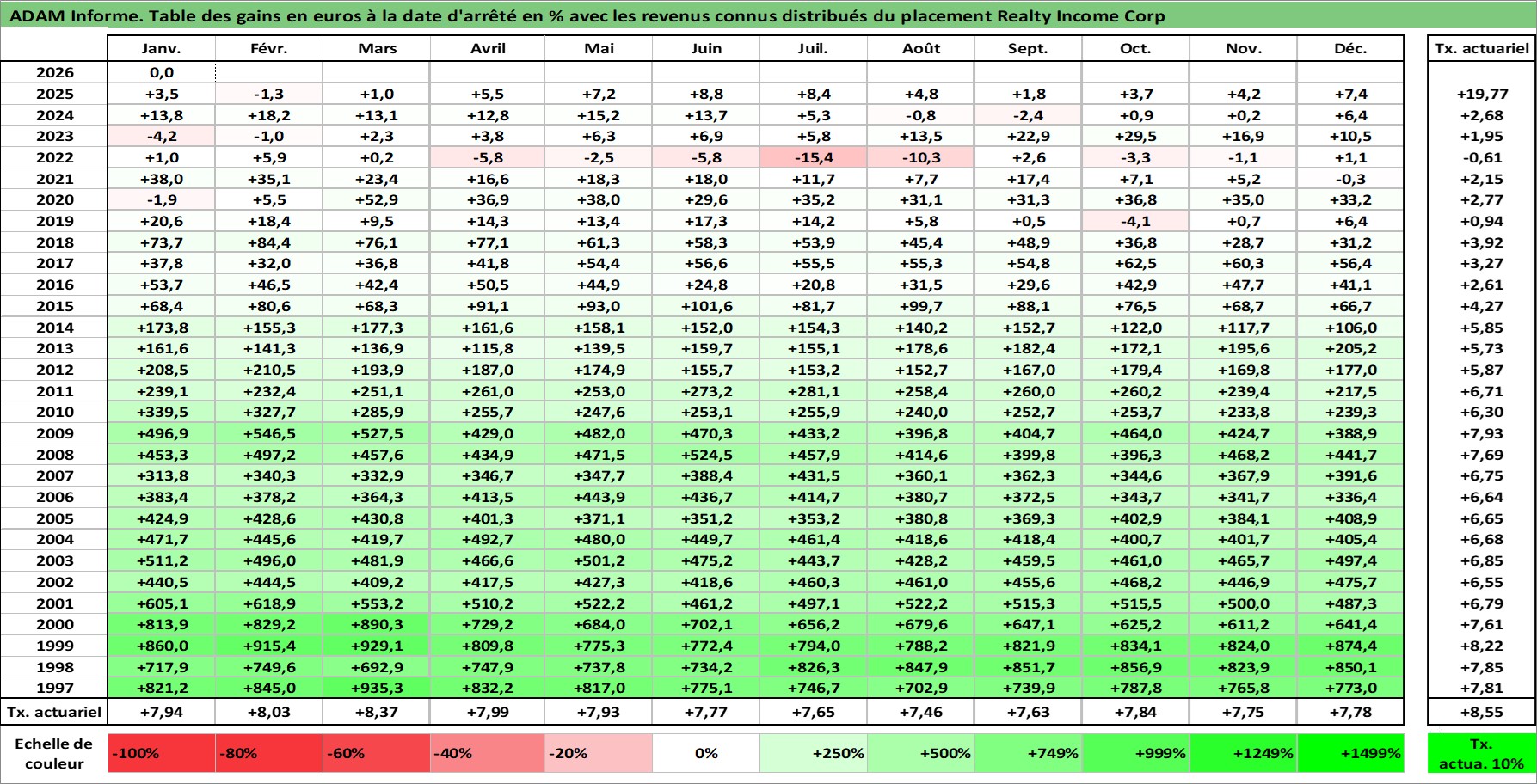Select the +7,93 actuarial rate for 2009

(1481, 433)
